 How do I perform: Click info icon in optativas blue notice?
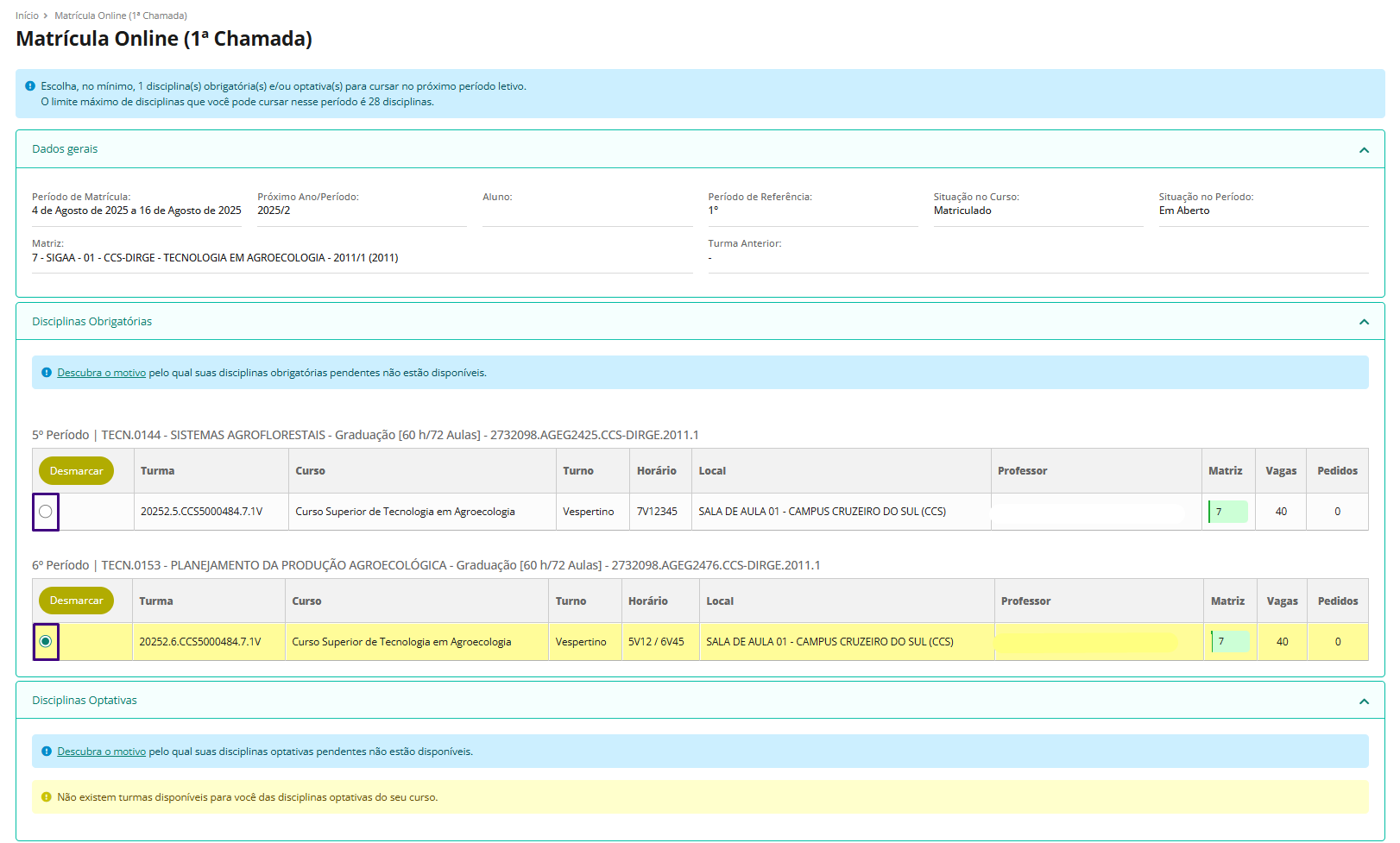tap(47, 752)
